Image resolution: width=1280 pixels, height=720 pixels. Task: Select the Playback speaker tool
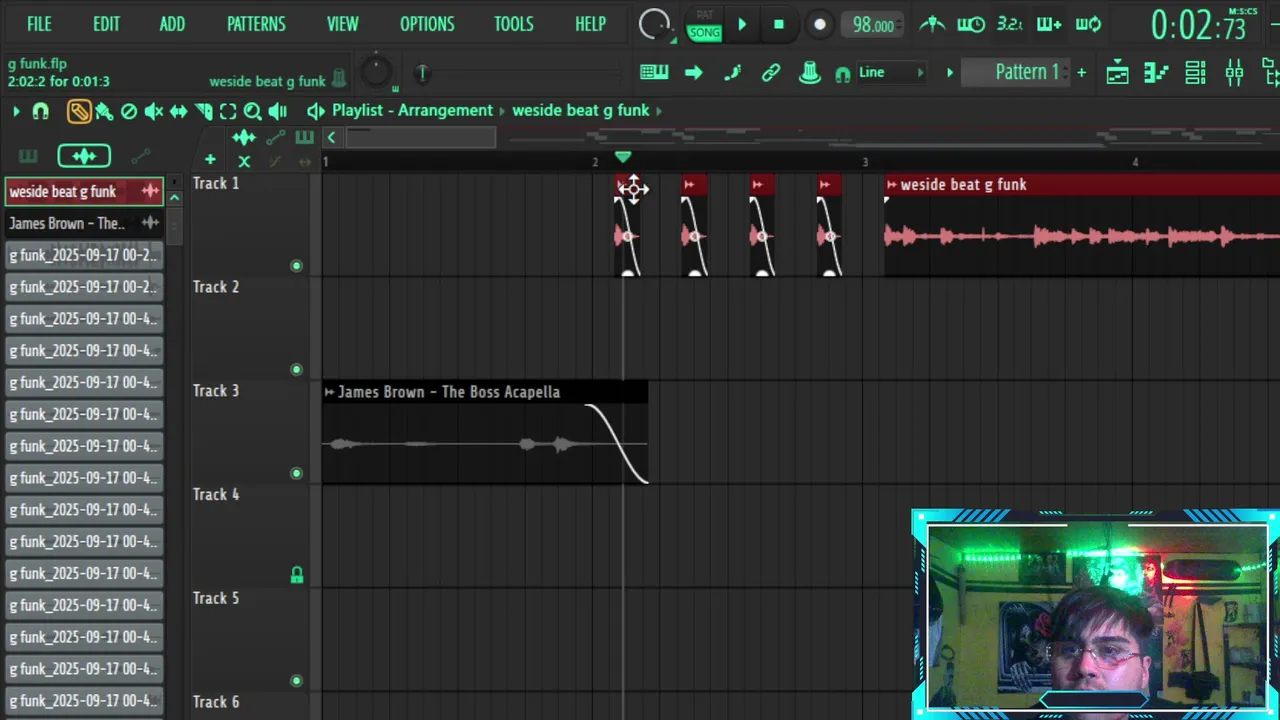pyautogui.click(x=278, y=112)
